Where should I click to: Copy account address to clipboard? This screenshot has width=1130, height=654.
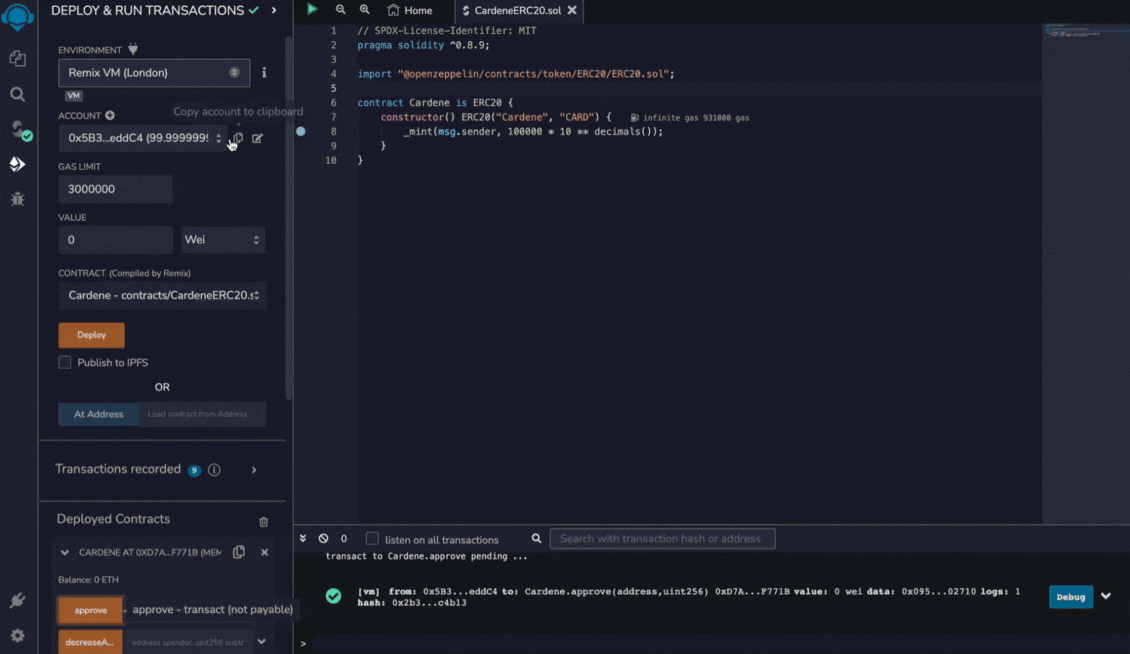(238, 138)
